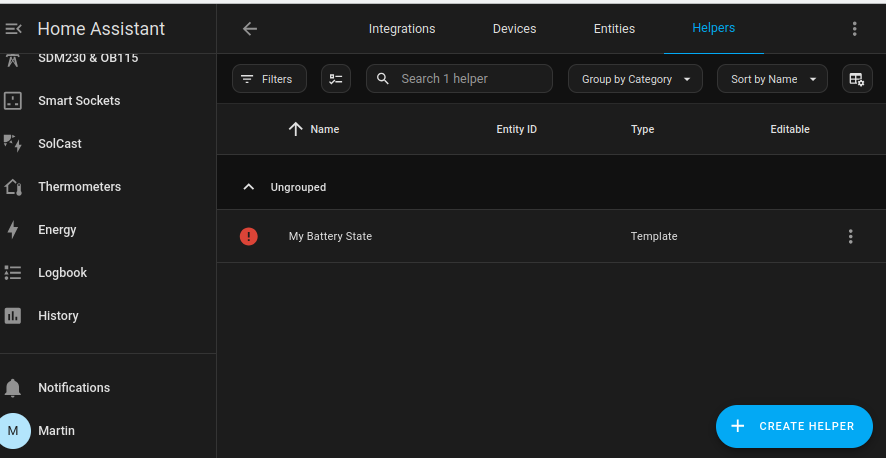The width and height of the screenshot is (886, 458).
Task: Open the My Battery State helper
Action: 331,236
